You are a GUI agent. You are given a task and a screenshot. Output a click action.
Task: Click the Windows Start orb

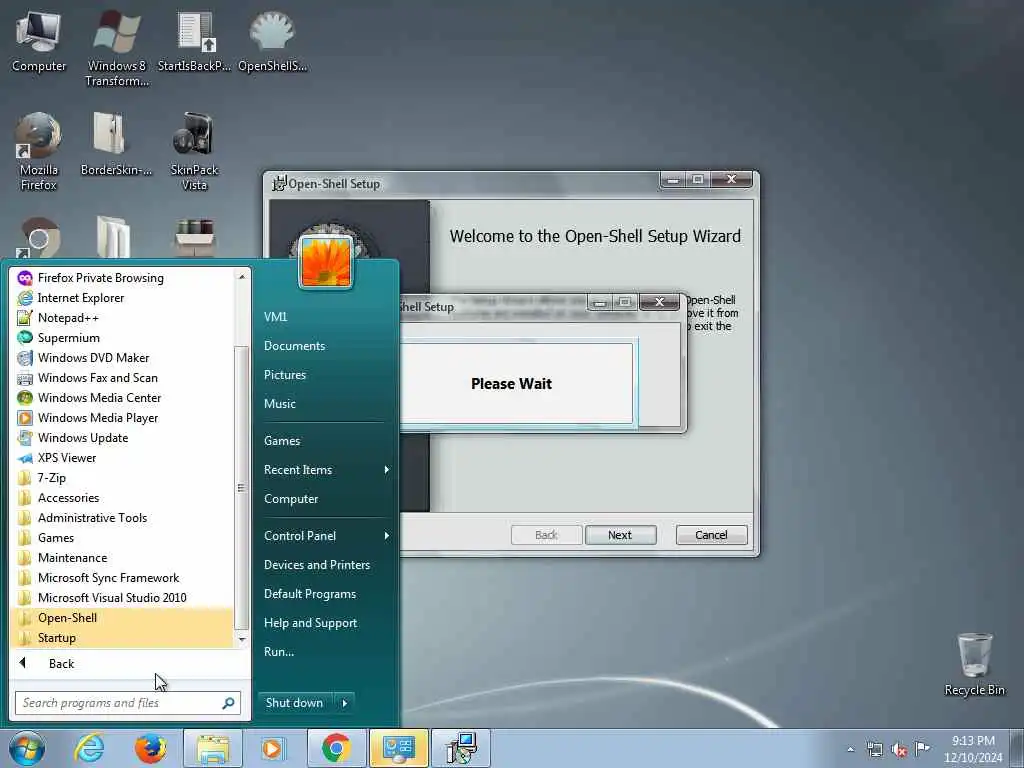(x=27, y=748)
